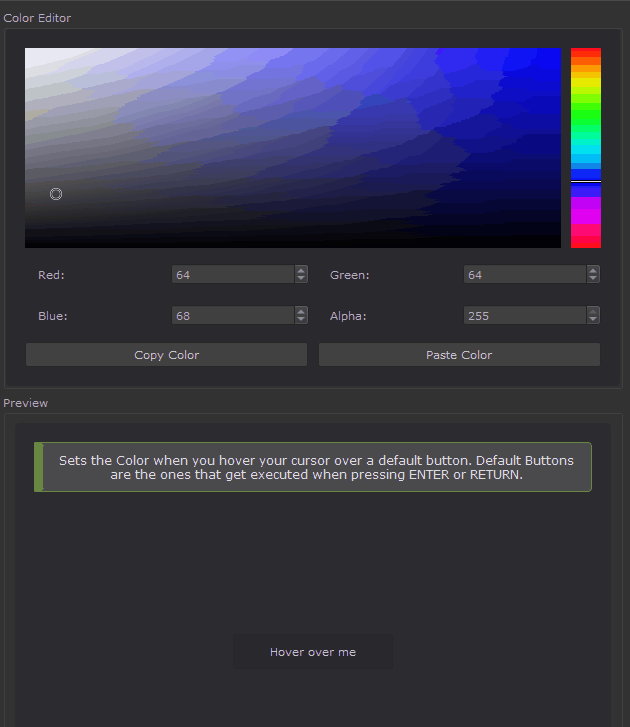630x727 pixels.
Task: Increment the Blue value spinner
Action: pos(301,311)
